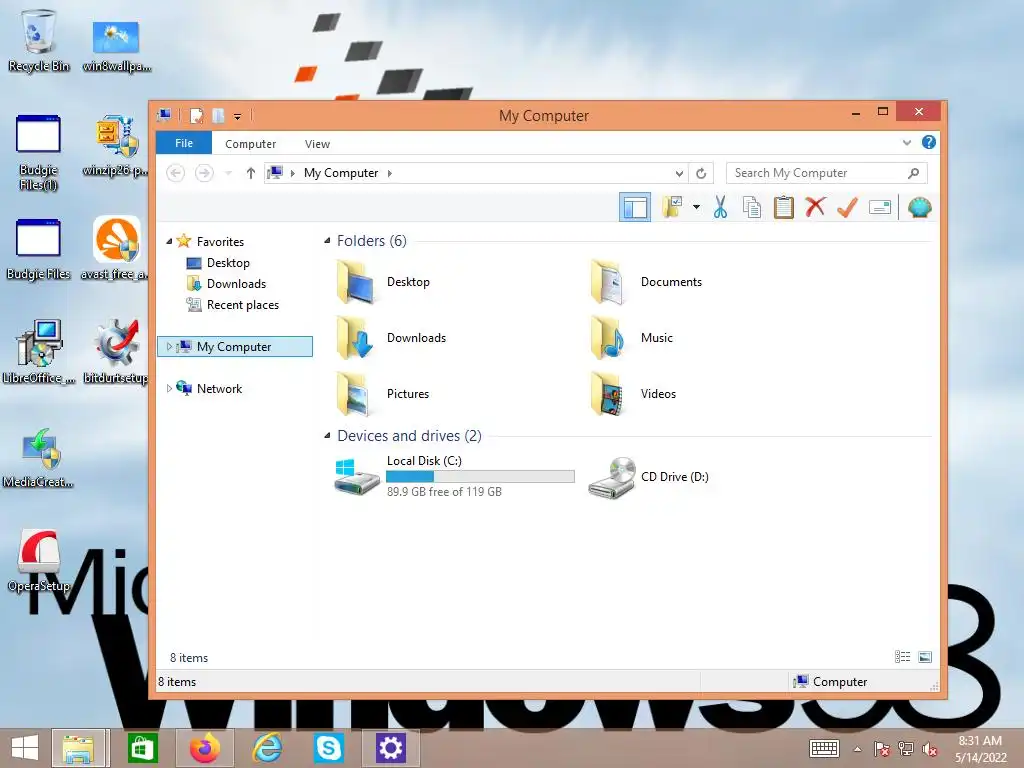This screenshot has height=768, width=1024.
Task: Click the blue shell icon in toolbar
Action: coord(920,208)
